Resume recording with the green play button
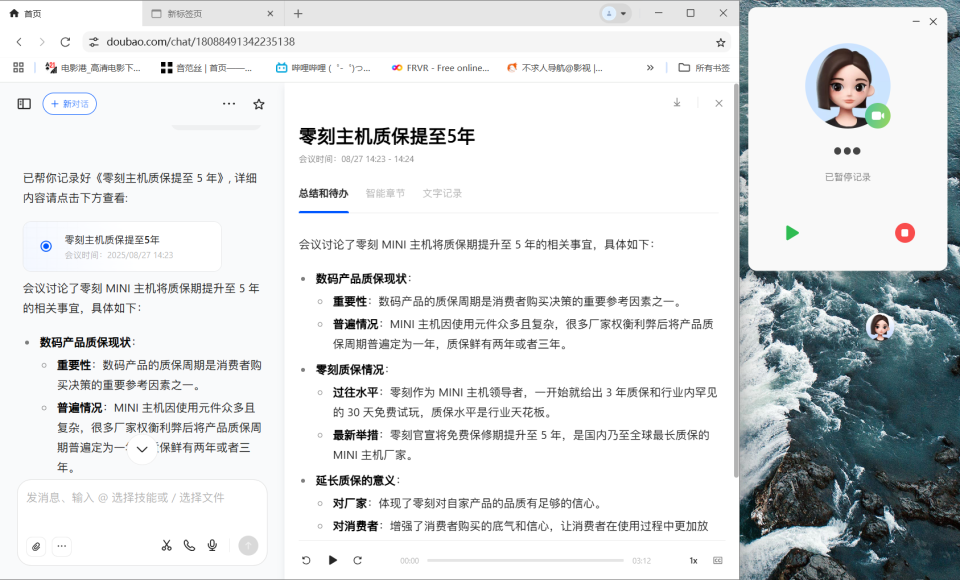 pyautogui.click(x=792, y=233)
